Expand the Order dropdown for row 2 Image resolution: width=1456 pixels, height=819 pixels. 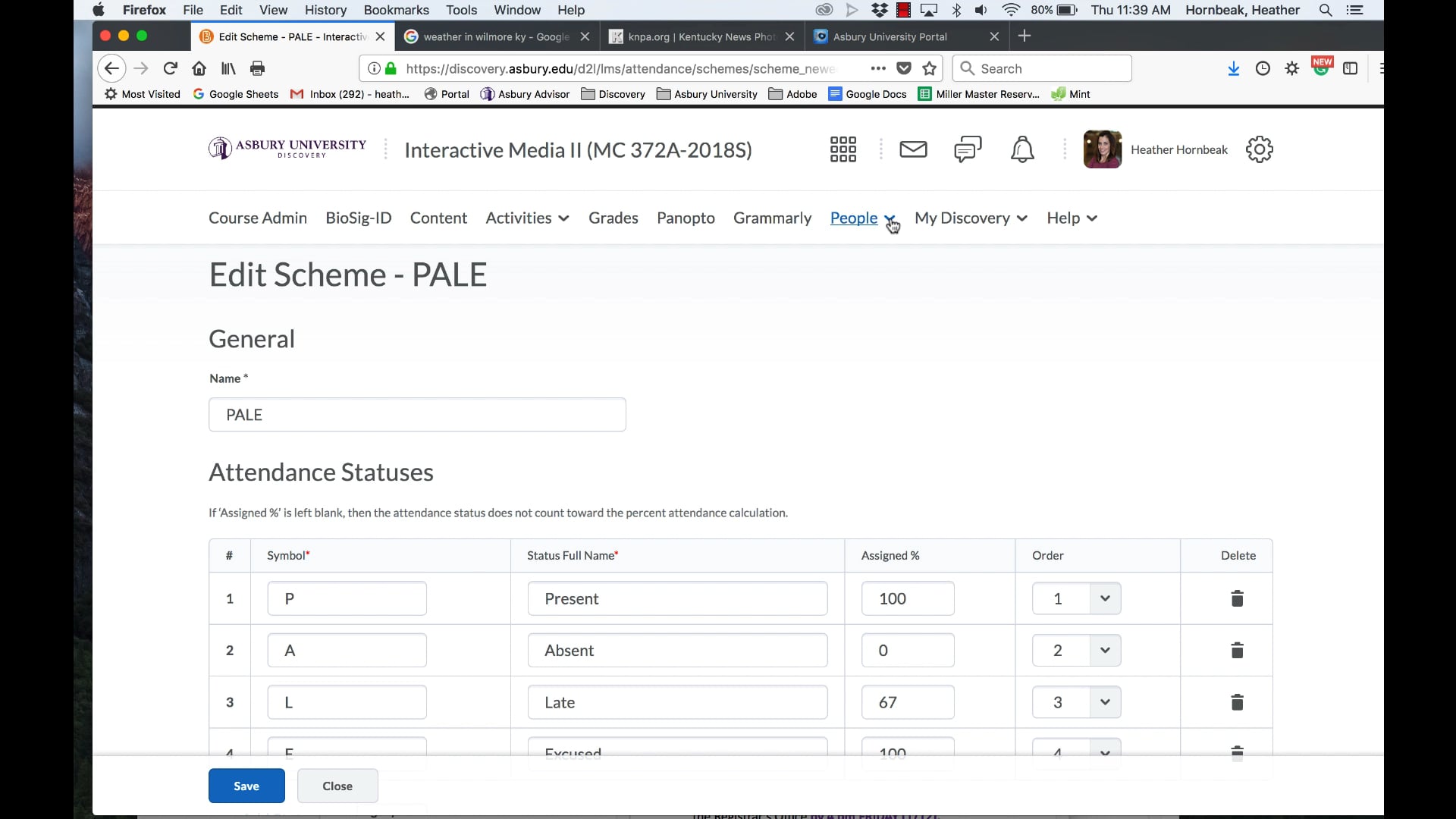1104,650
